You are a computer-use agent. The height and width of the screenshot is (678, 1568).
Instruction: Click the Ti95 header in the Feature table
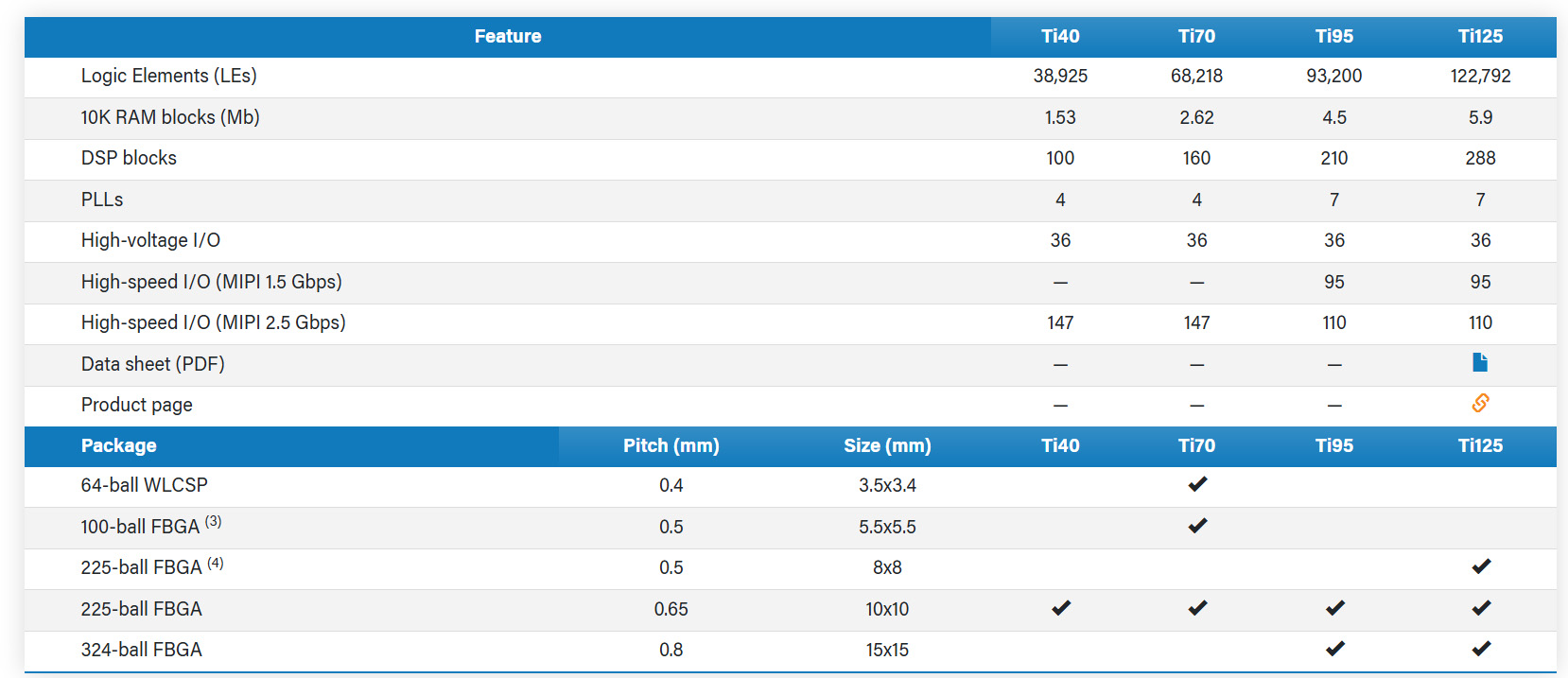[1334, 37]
